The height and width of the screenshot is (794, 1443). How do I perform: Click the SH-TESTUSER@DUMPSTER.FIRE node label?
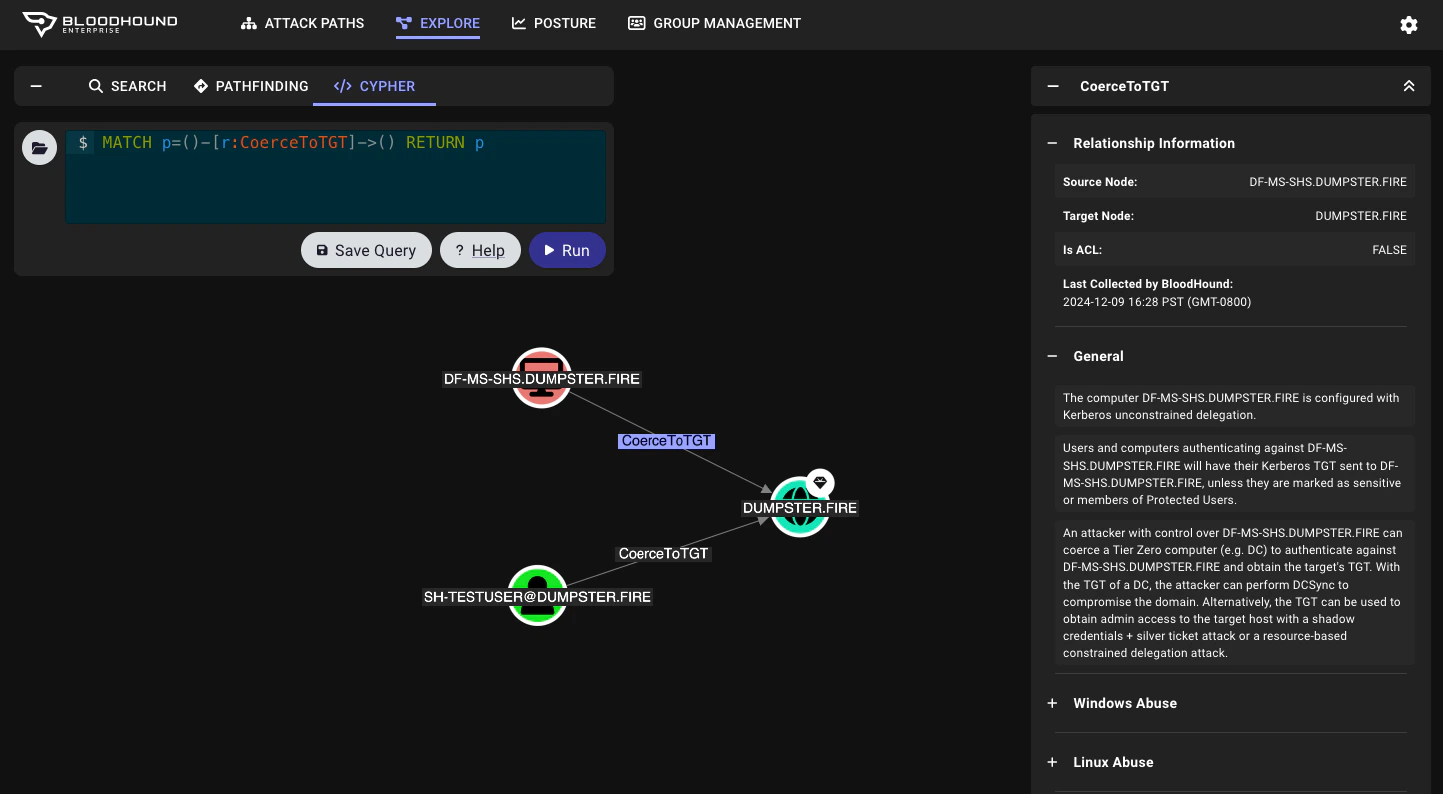point(537,597)
